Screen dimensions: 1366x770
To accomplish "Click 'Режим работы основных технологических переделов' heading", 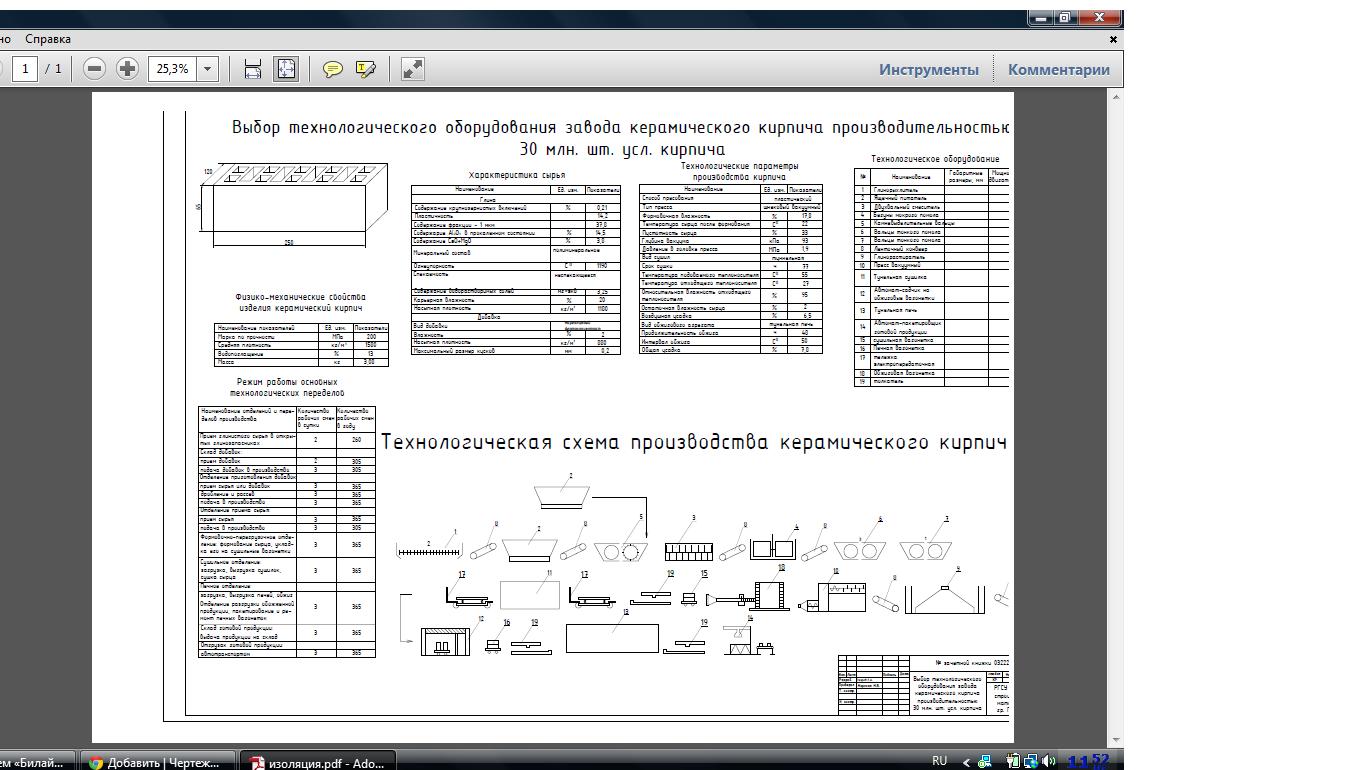I will (x=287, y=388).
